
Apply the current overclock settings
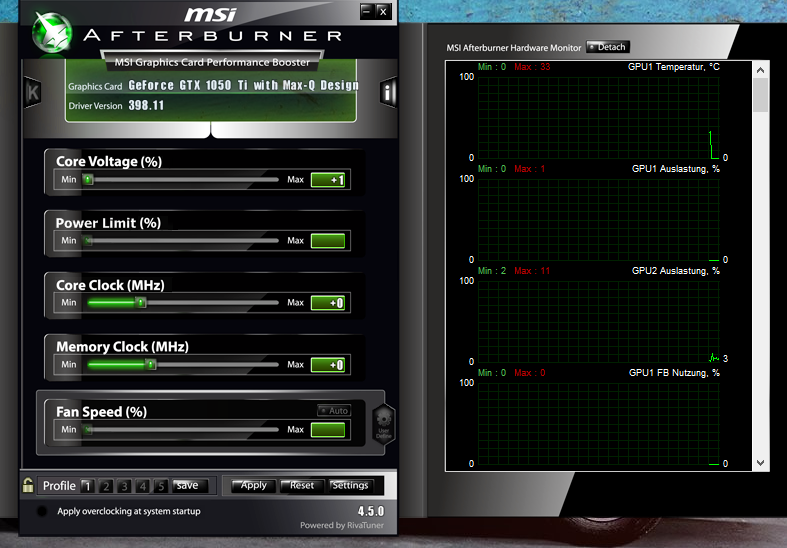253,485
